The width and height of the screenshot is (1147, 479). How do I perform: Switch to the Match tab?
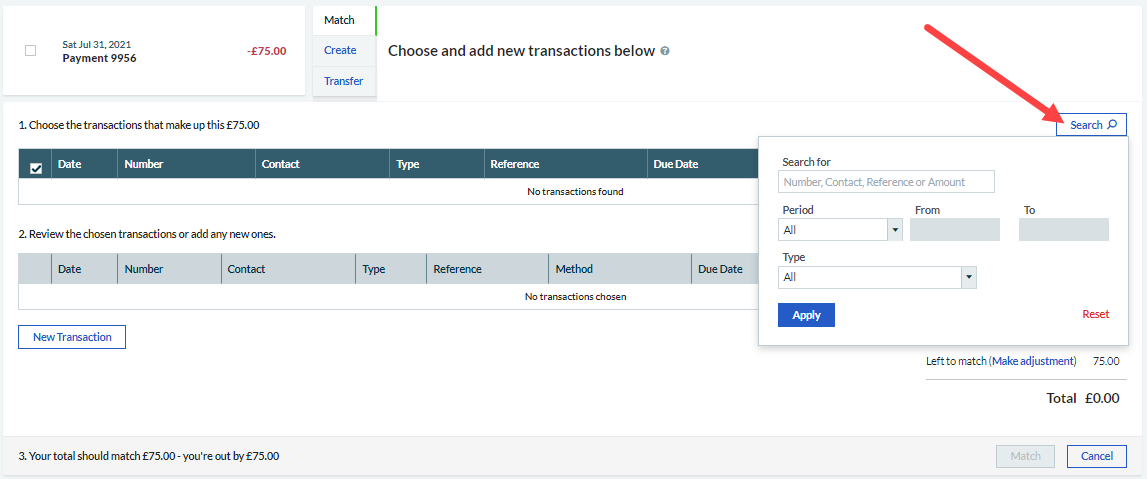[x=340, y=20]
